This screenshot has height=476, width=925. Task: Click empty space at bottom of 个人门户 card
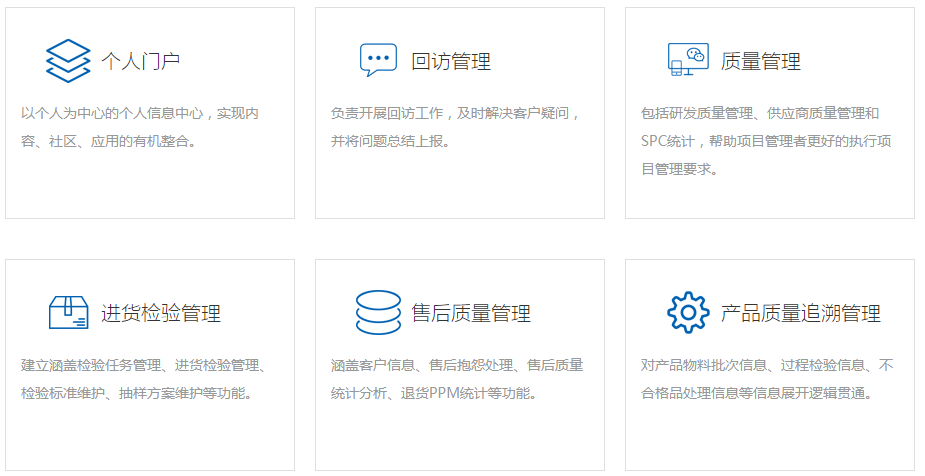tap(150, 190)
